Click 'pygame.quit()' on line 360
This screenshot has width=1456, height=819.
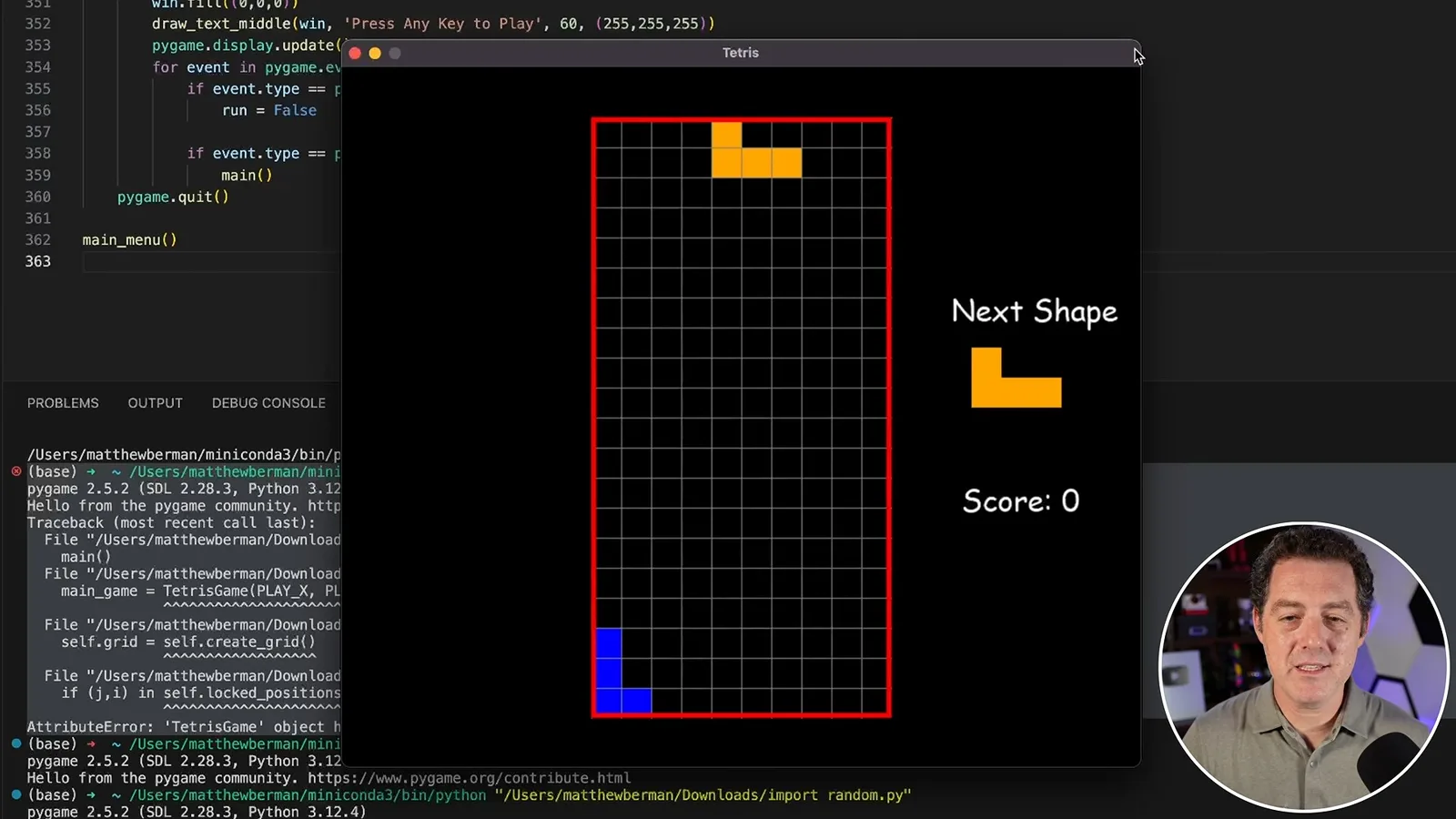pos(173,197)
